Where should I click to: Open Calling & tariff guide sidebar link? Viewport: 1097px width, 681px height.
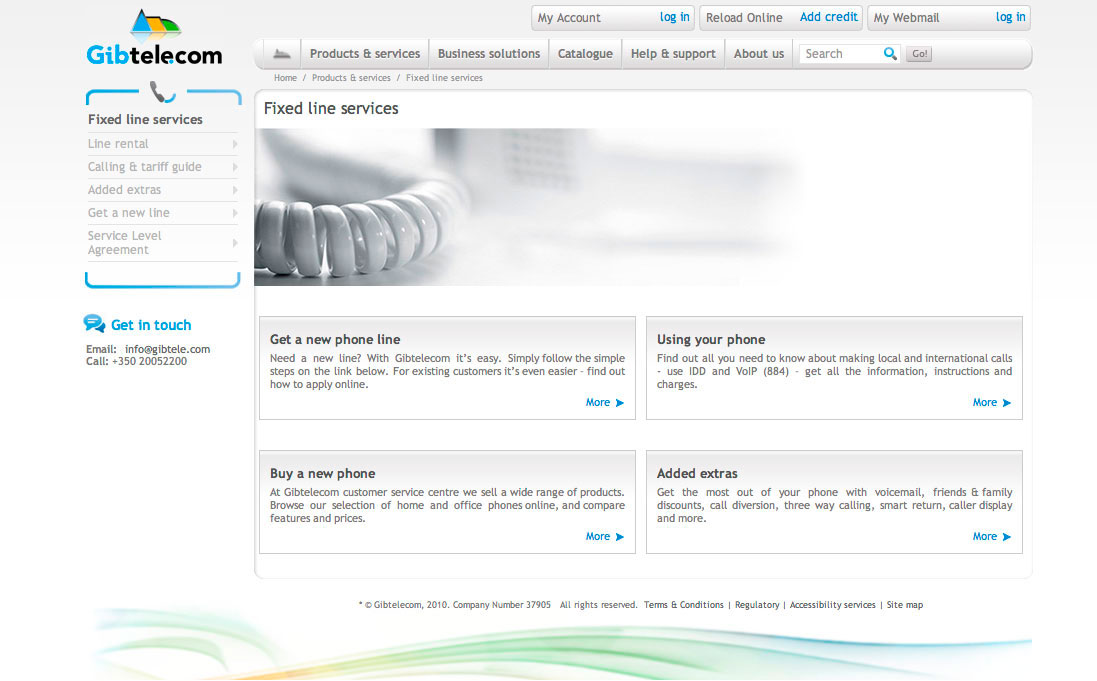pos(145,167)
